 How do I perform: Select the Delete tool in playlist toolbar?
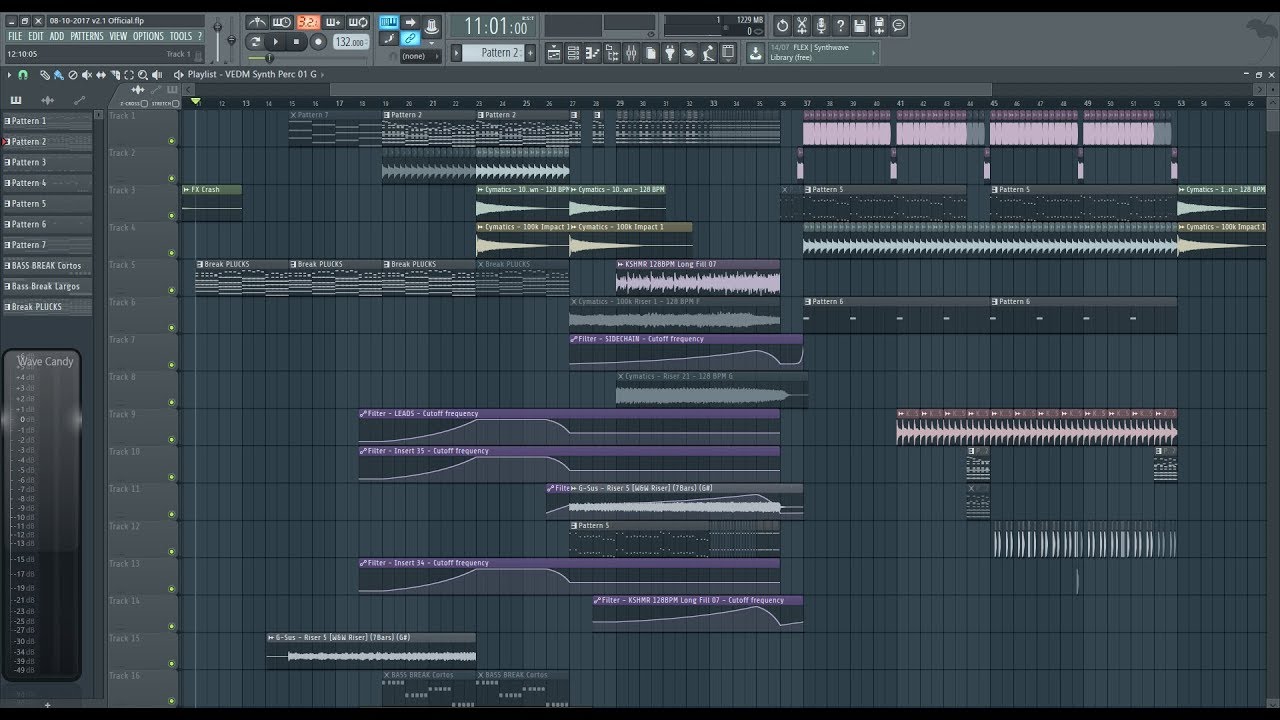tap(72, 75)
